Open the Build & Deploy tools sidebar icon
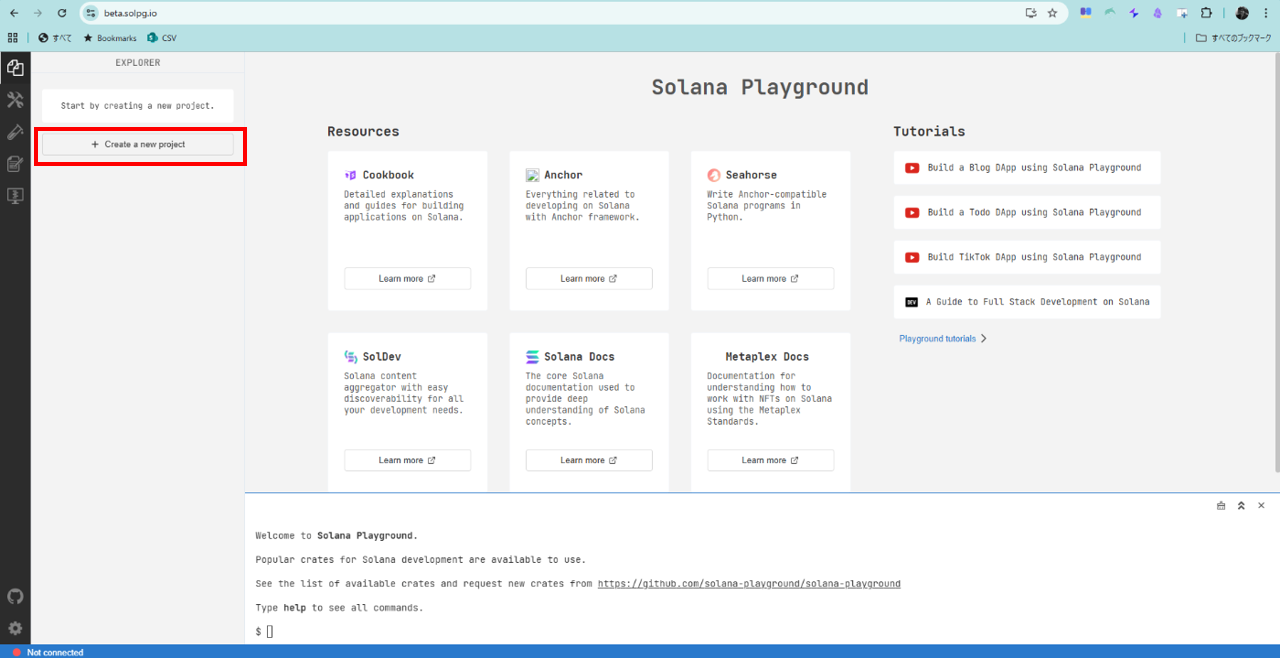The height and width of the screenshot is (658, 1280). 15,100
